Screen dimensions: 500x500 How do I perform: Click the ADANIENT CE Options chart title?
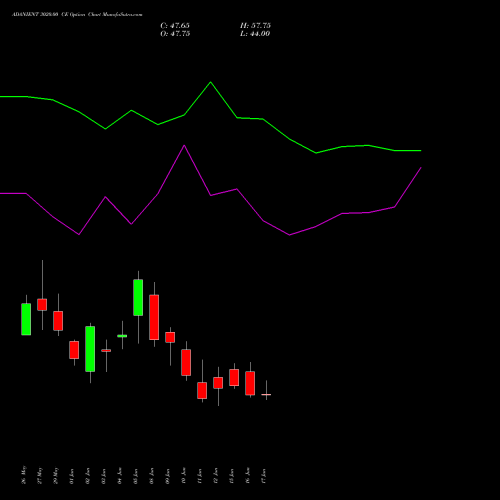77,15
